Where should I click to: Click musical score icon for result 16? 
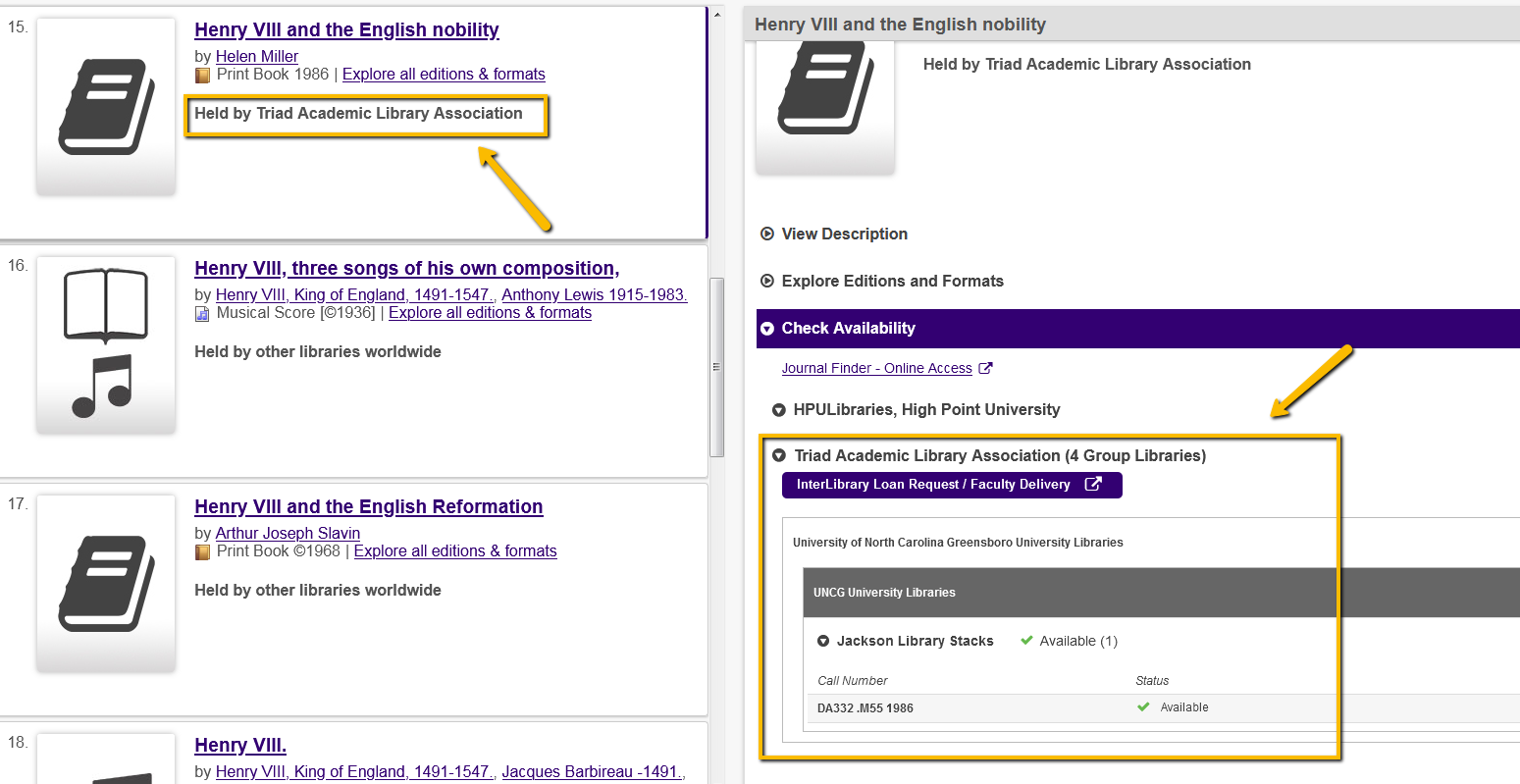point(106,343)
